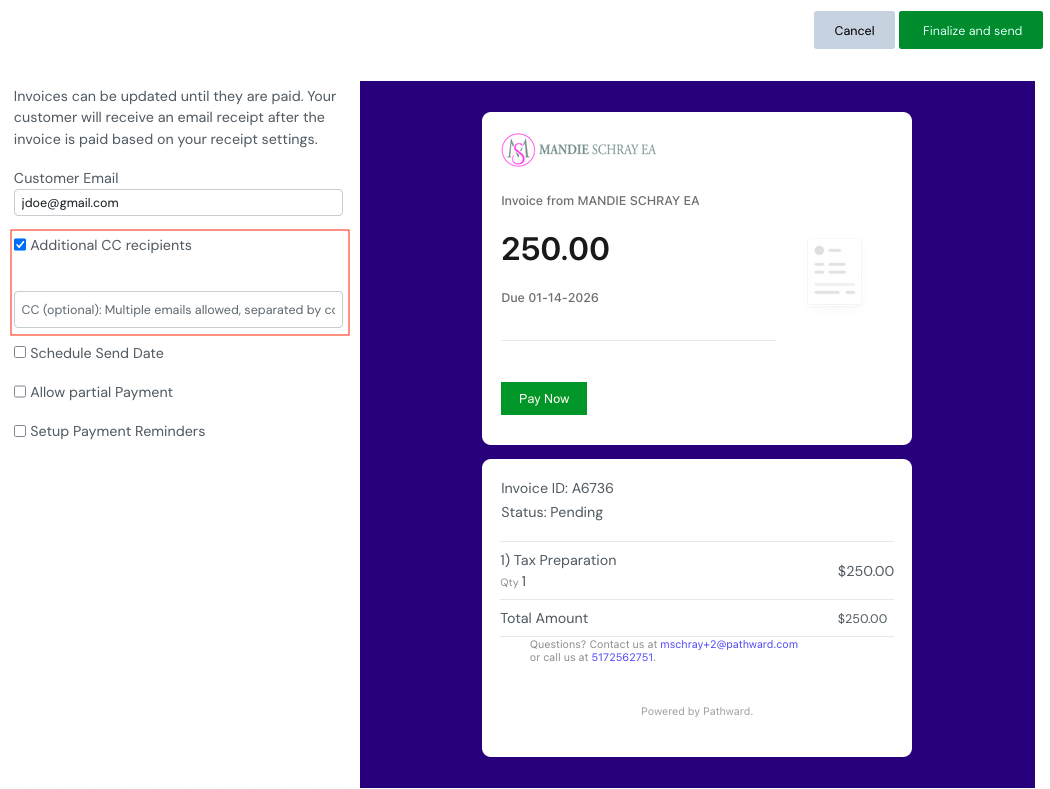Tick the Allow partial Payment checkbox

pos(20,392)
